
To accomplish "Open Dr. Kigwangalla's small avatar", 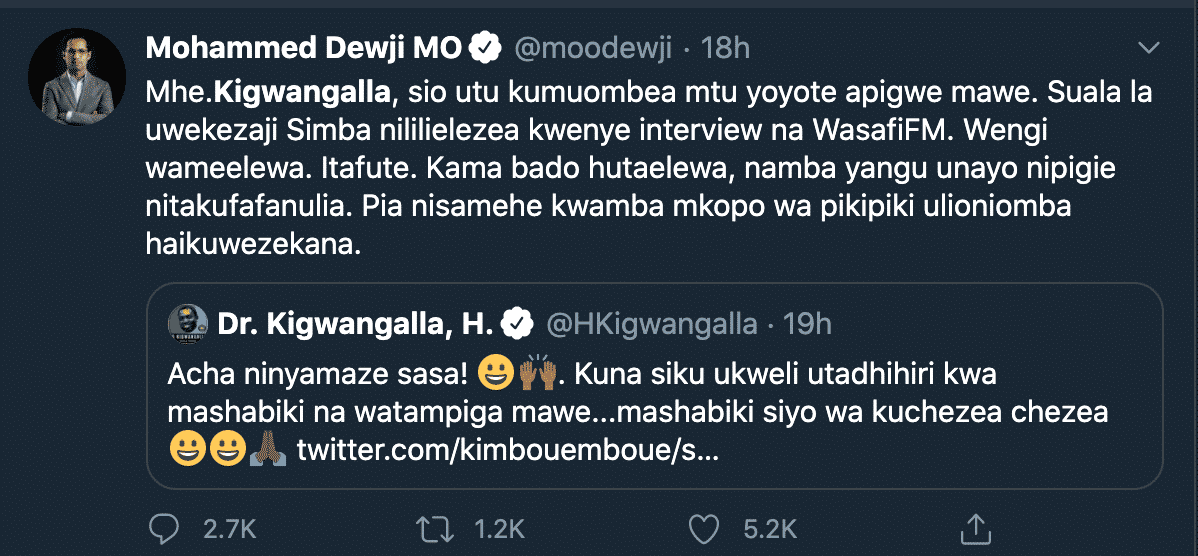I will point(187,323).
